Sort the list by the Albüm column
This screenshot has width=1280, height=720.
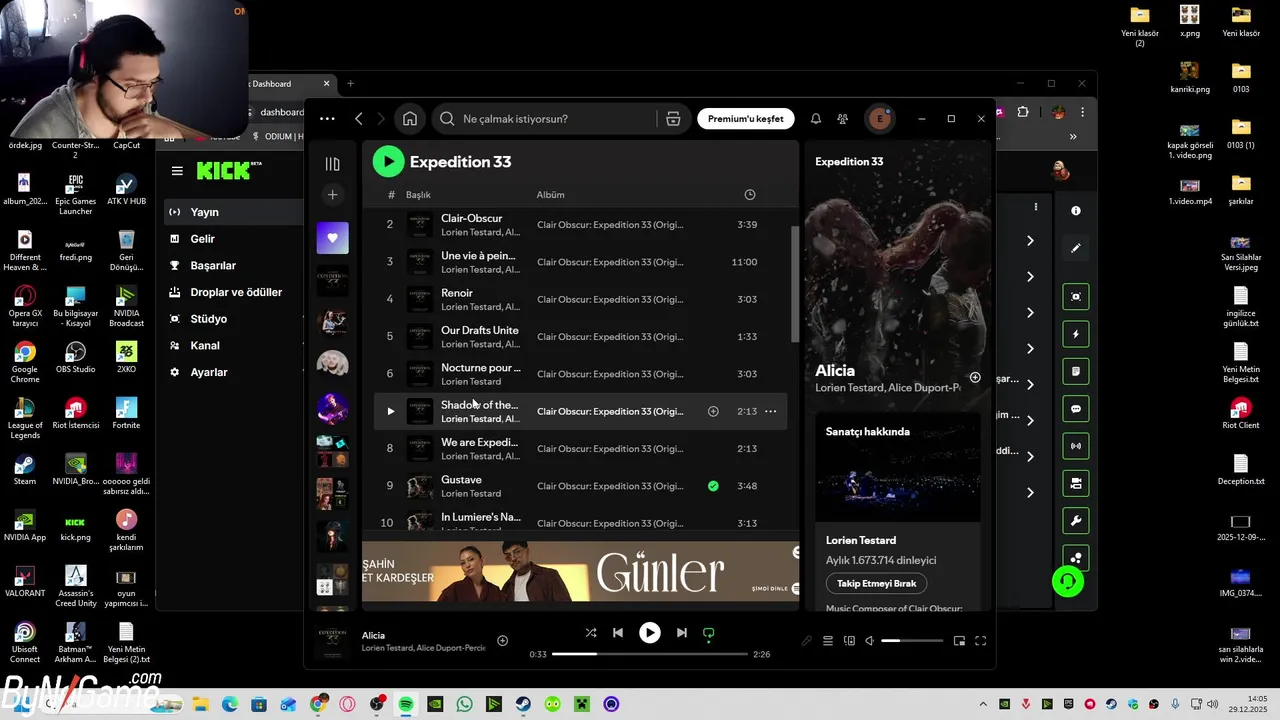[551, 195]
